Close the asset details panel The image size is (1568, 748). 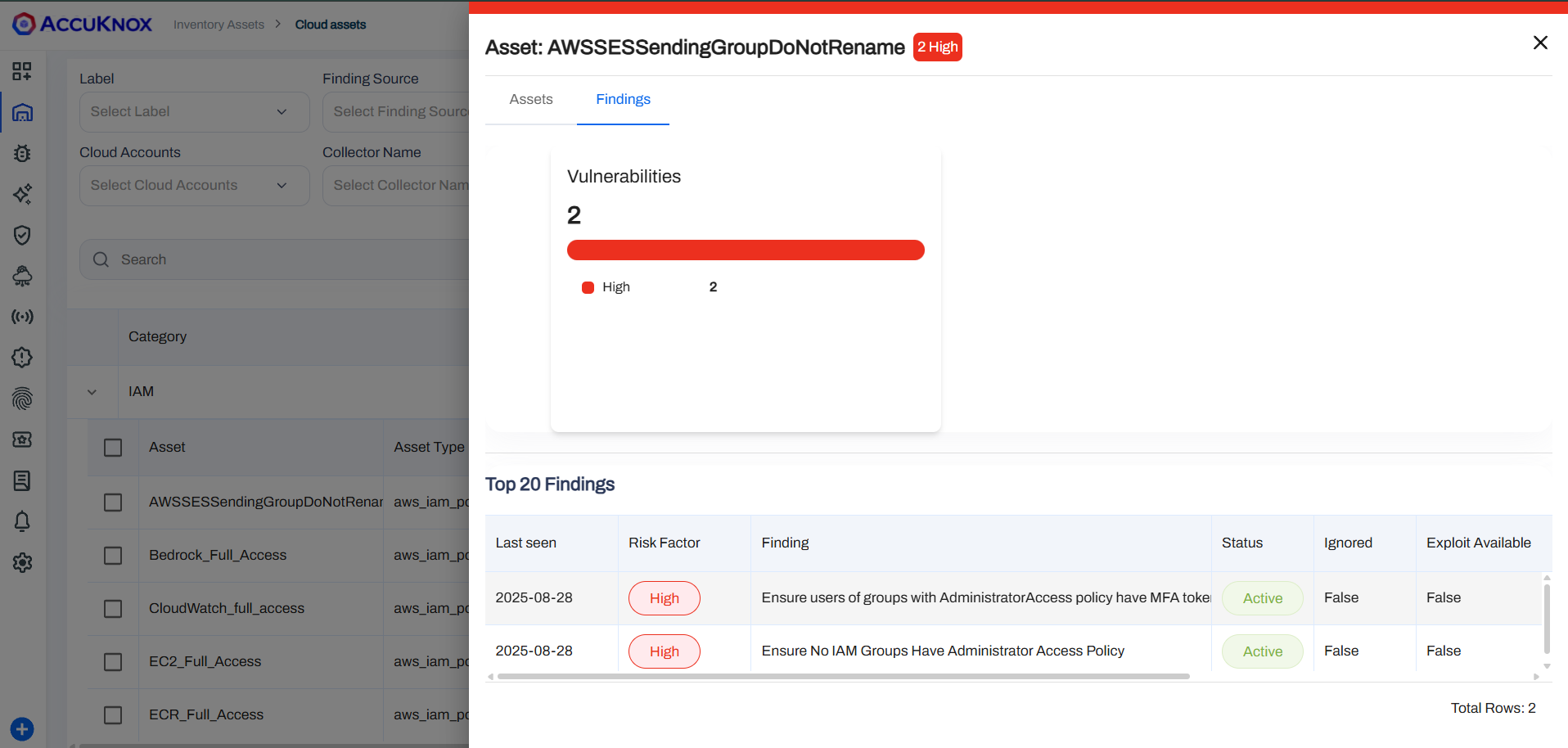point(1539,43)
